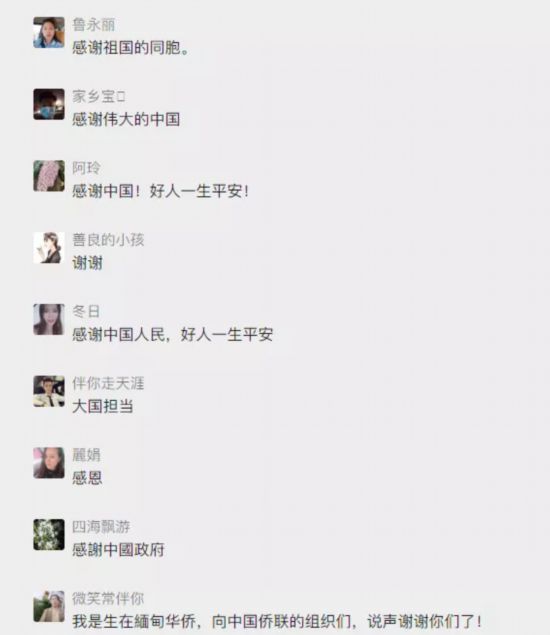Tap the avatar of 家乡宝
Viewport: 550px width, 635px height.
coord(49,104)
